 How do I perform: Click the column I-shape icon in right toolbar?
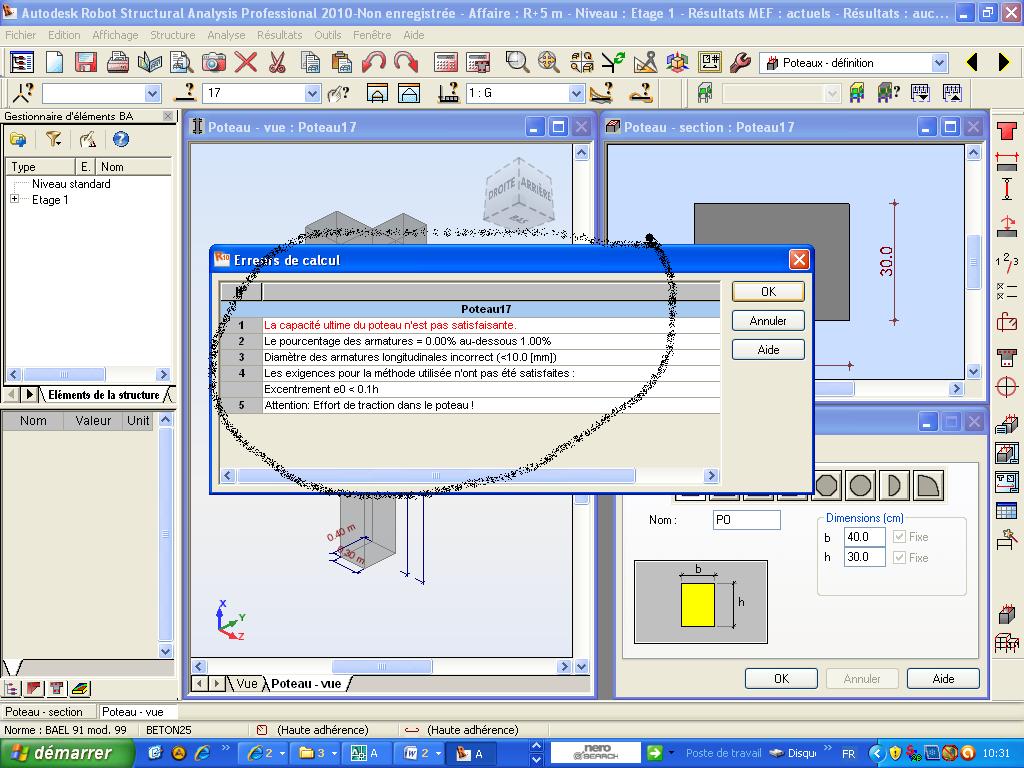click(1006, 189)
